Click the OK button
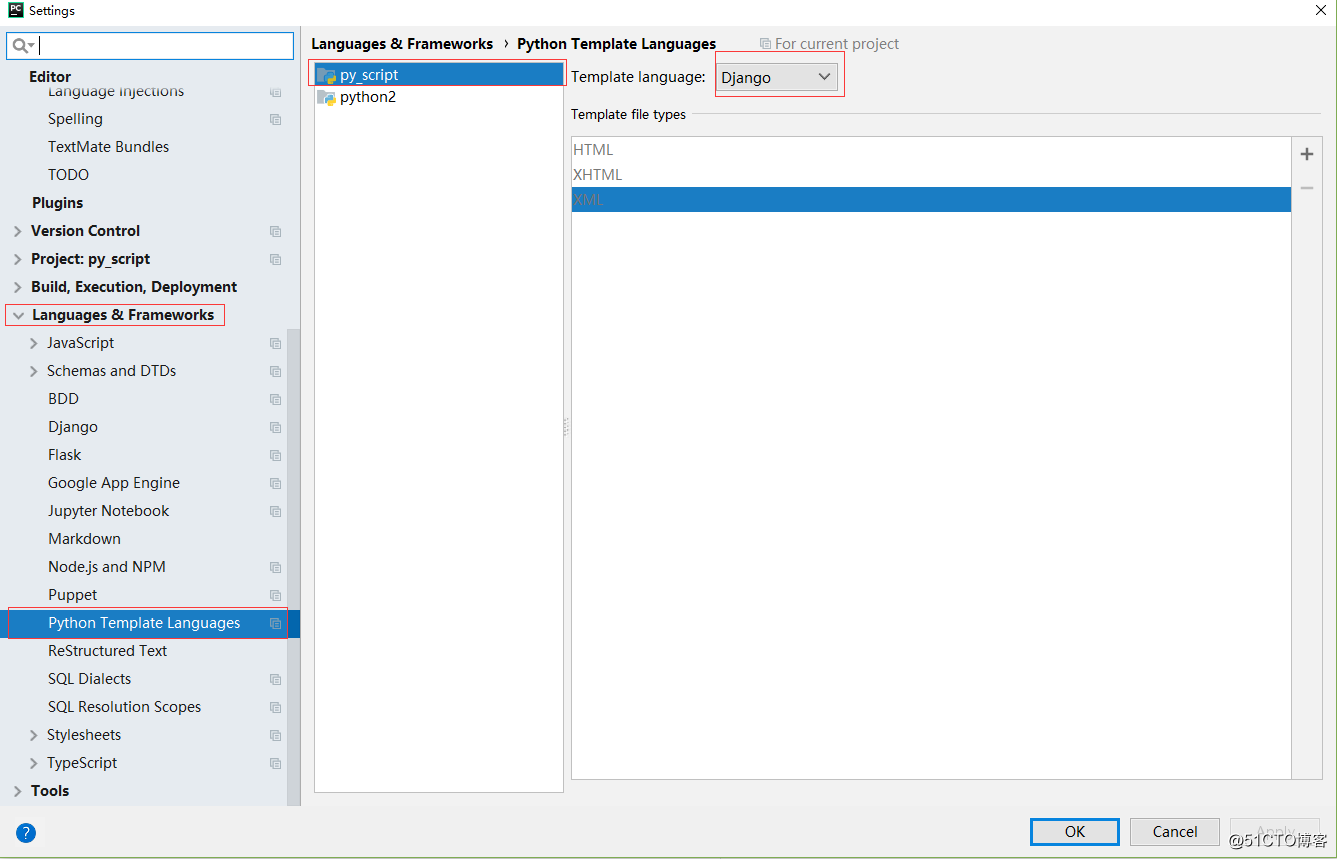The image size is (1337, 859). click(1075, 831)
